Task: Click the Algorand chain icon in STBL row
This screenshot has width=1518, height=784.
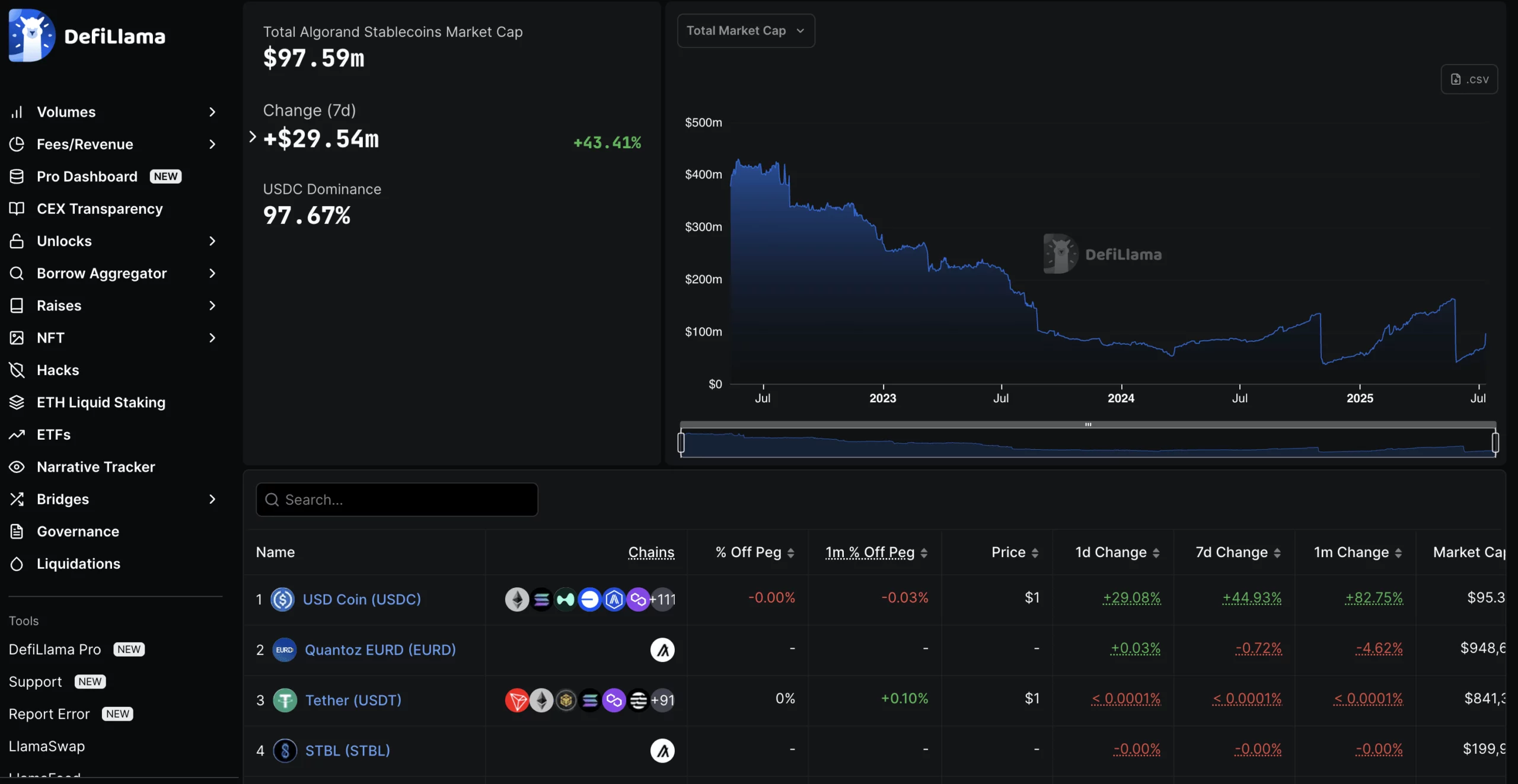Action: click(662, 750)
